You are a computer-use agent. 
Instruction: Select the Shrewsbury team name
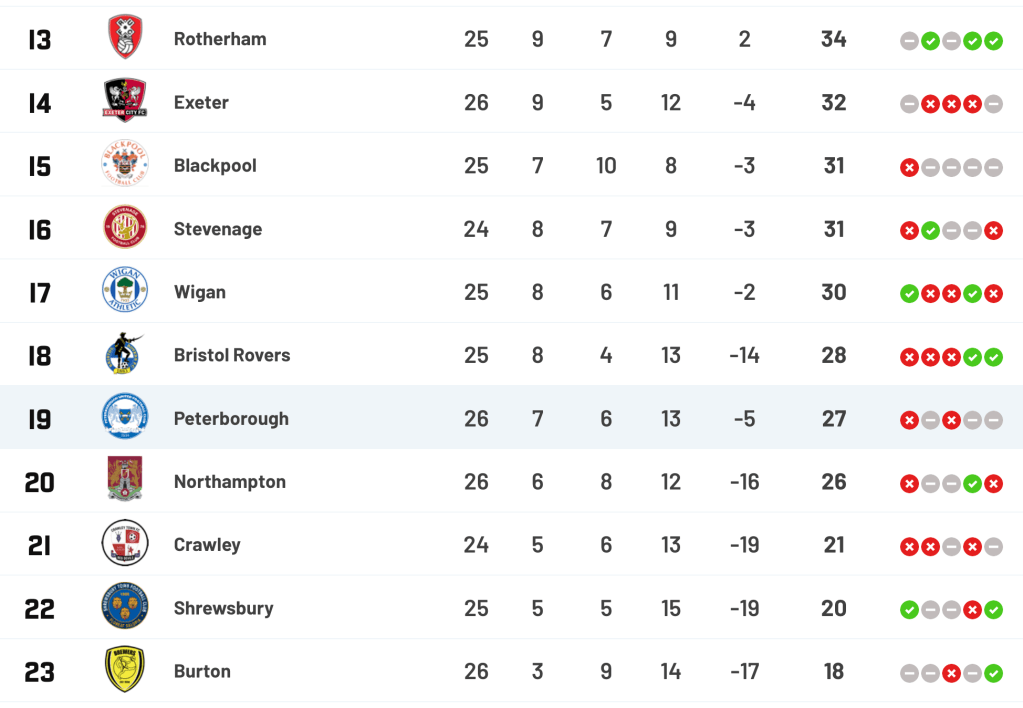point(223,608)
